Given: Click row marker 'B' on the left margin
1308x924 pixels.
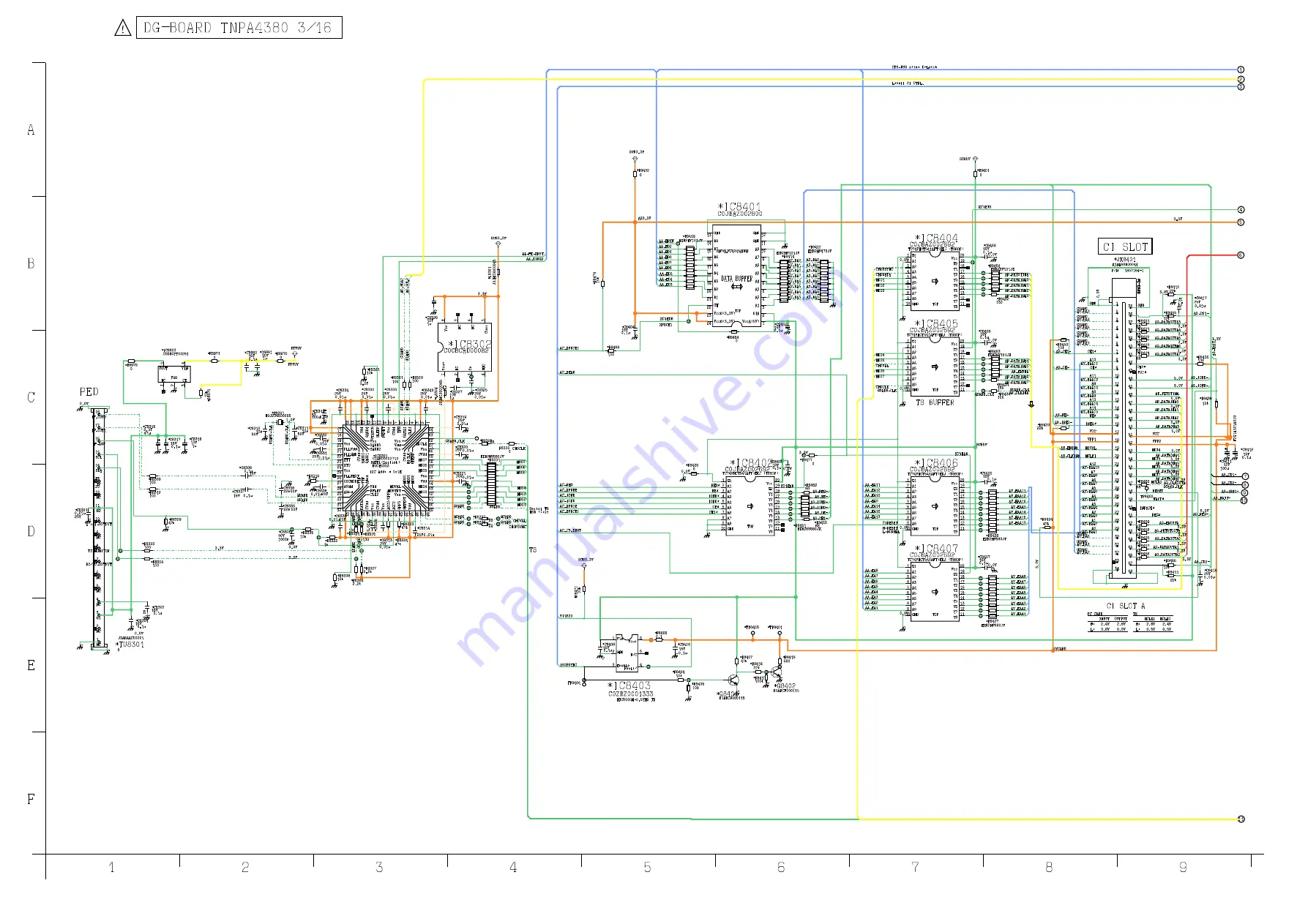Looking at the screenshot, I should click(x=31, y=263).
